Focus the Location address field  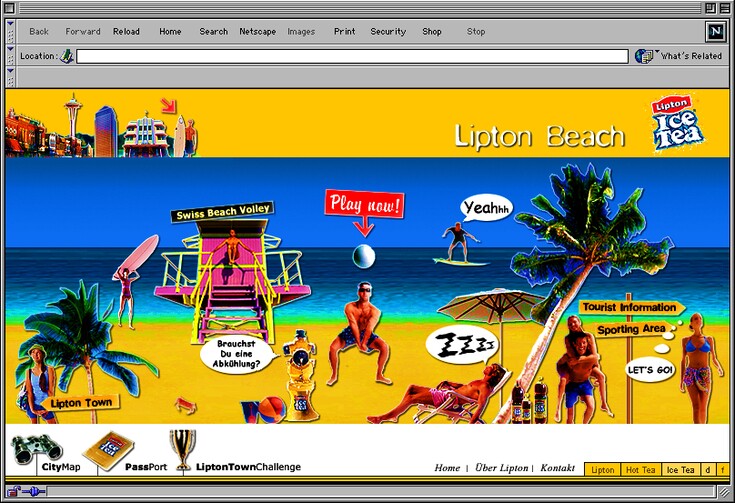point(352,56)
